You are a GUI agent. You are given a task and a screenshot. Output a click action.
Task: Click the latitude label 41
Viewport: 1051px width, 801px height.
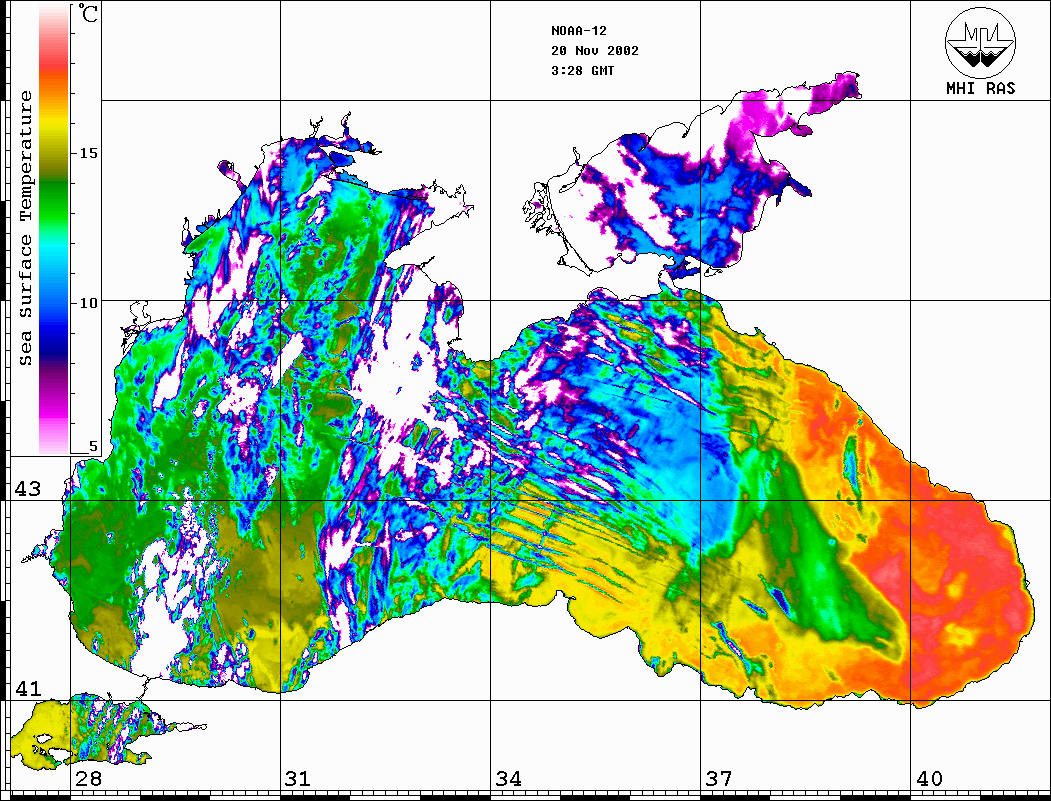click(27, 688)
